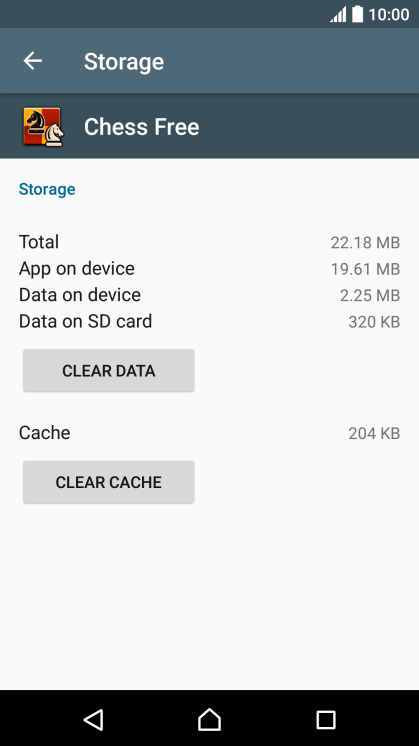Tap the blue Storage section heading

pos(47,189)
